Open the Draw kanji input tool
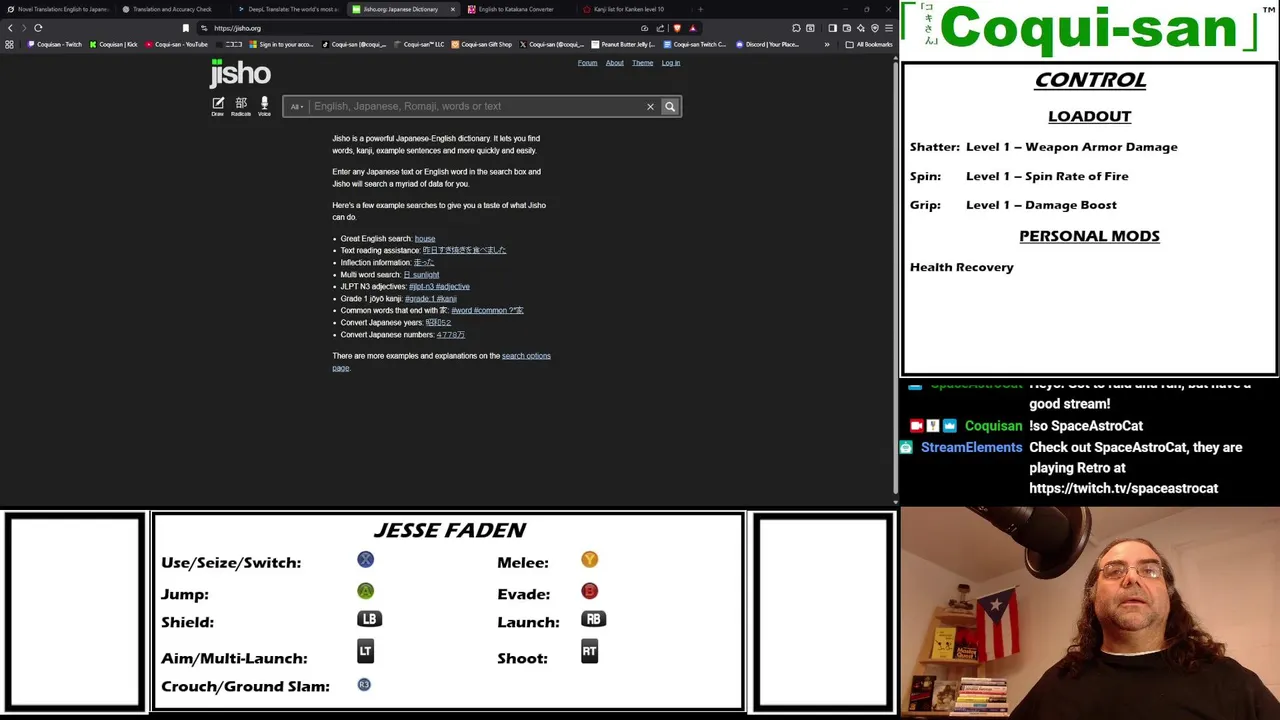 tap(218, 106)
